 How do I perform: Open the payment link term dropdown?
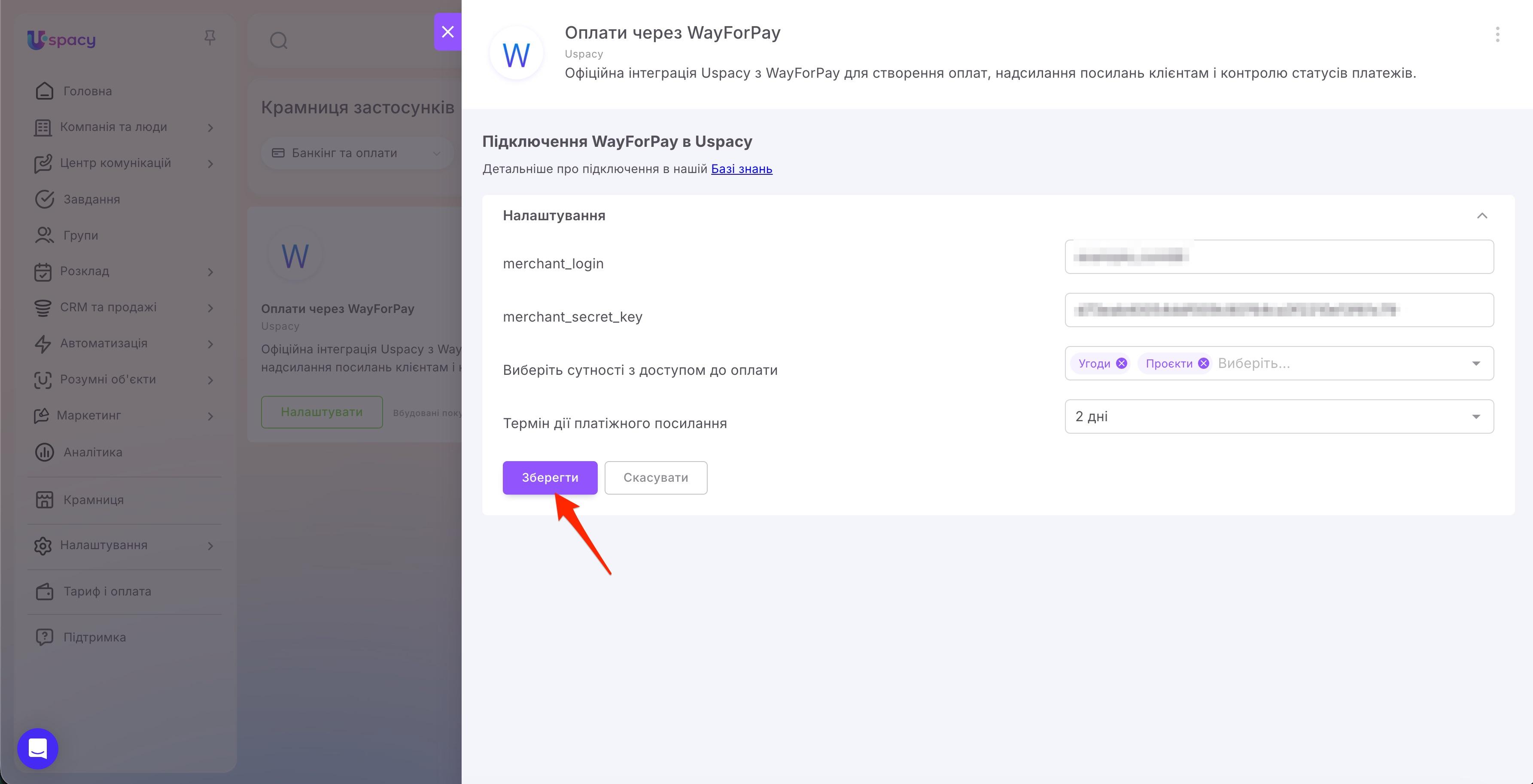pos(1279,416)
